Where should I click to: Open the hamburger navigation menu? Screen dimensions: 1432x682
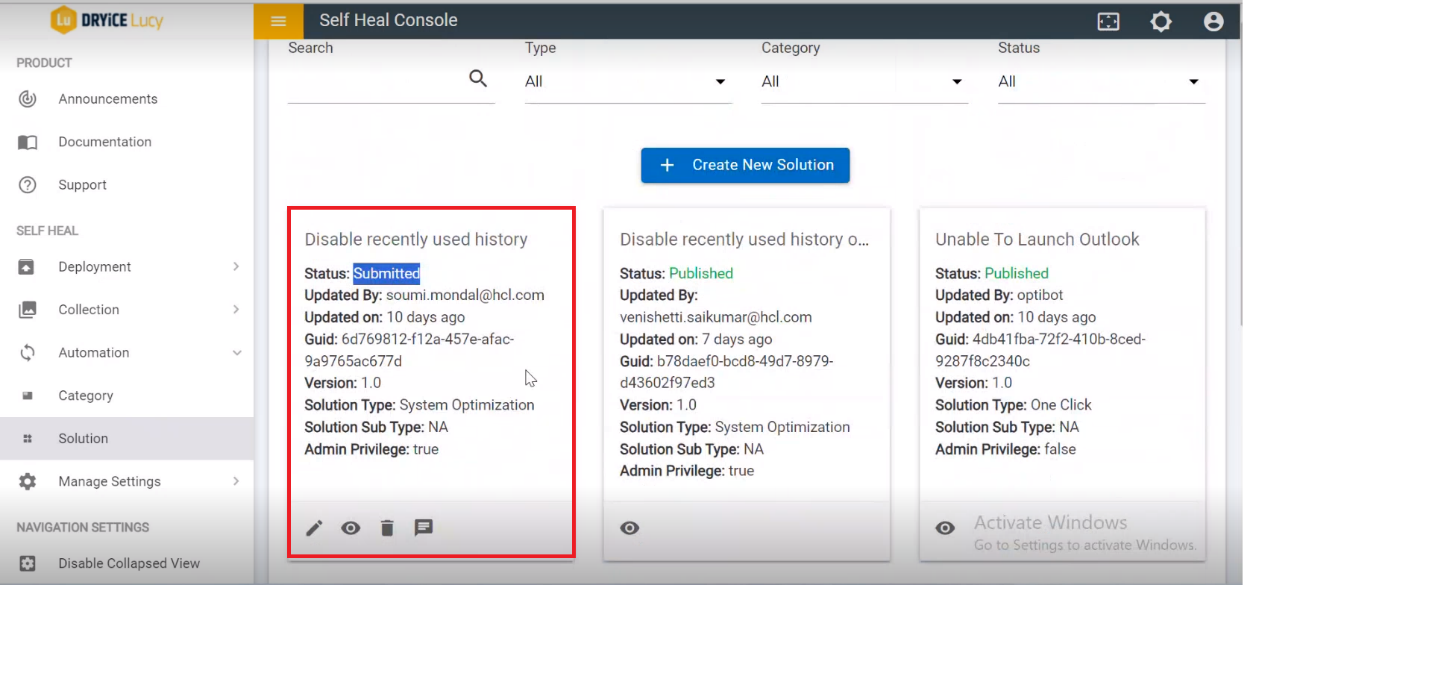278,20
